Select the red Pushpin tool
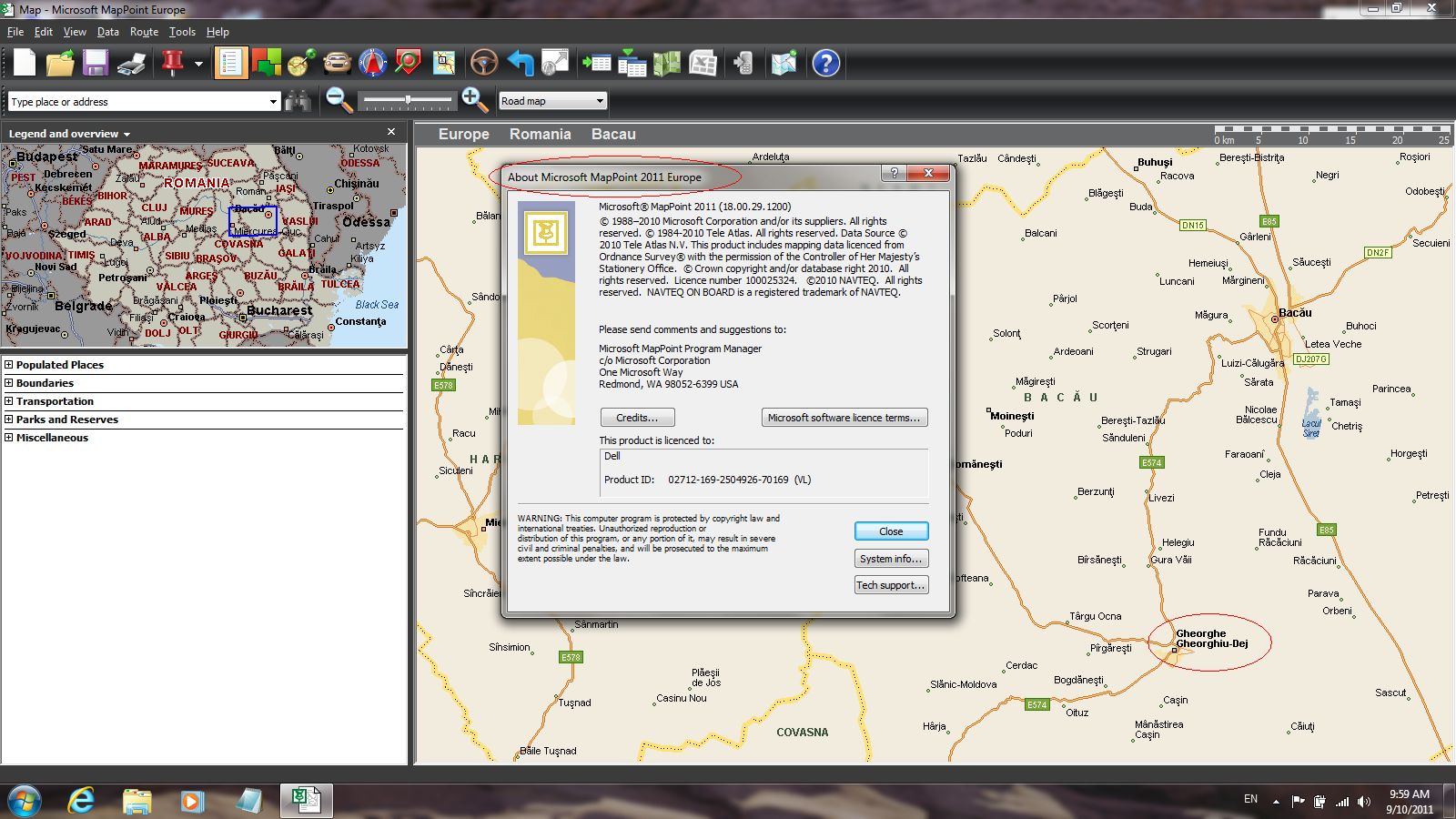The image size is (1456, 819). click(x=172, y=63)
